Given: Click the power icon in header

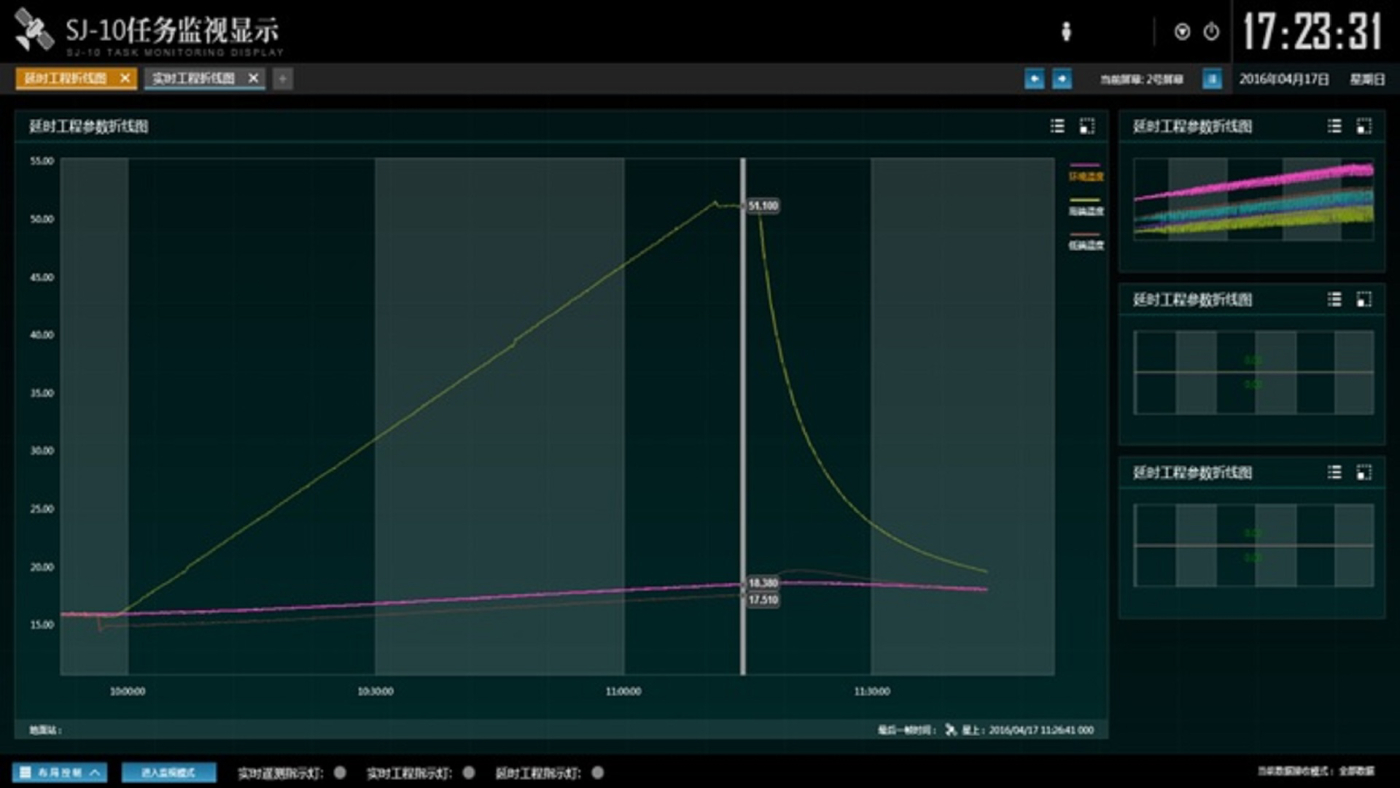Looking at the screenshot, I should [1211, 32].
